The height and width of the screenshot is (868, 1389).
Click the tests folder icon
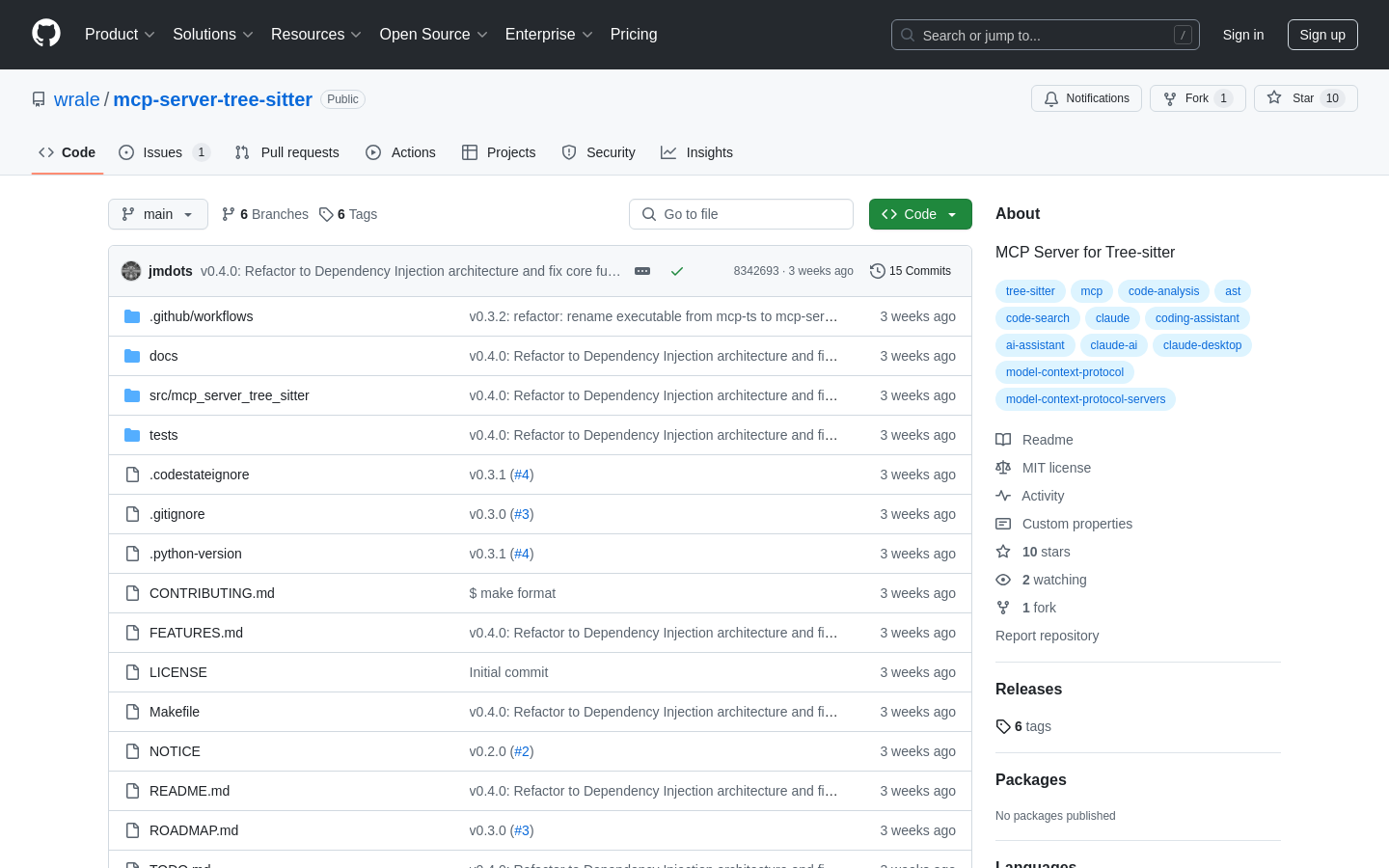pyautogui.click(x=132, y=435)
